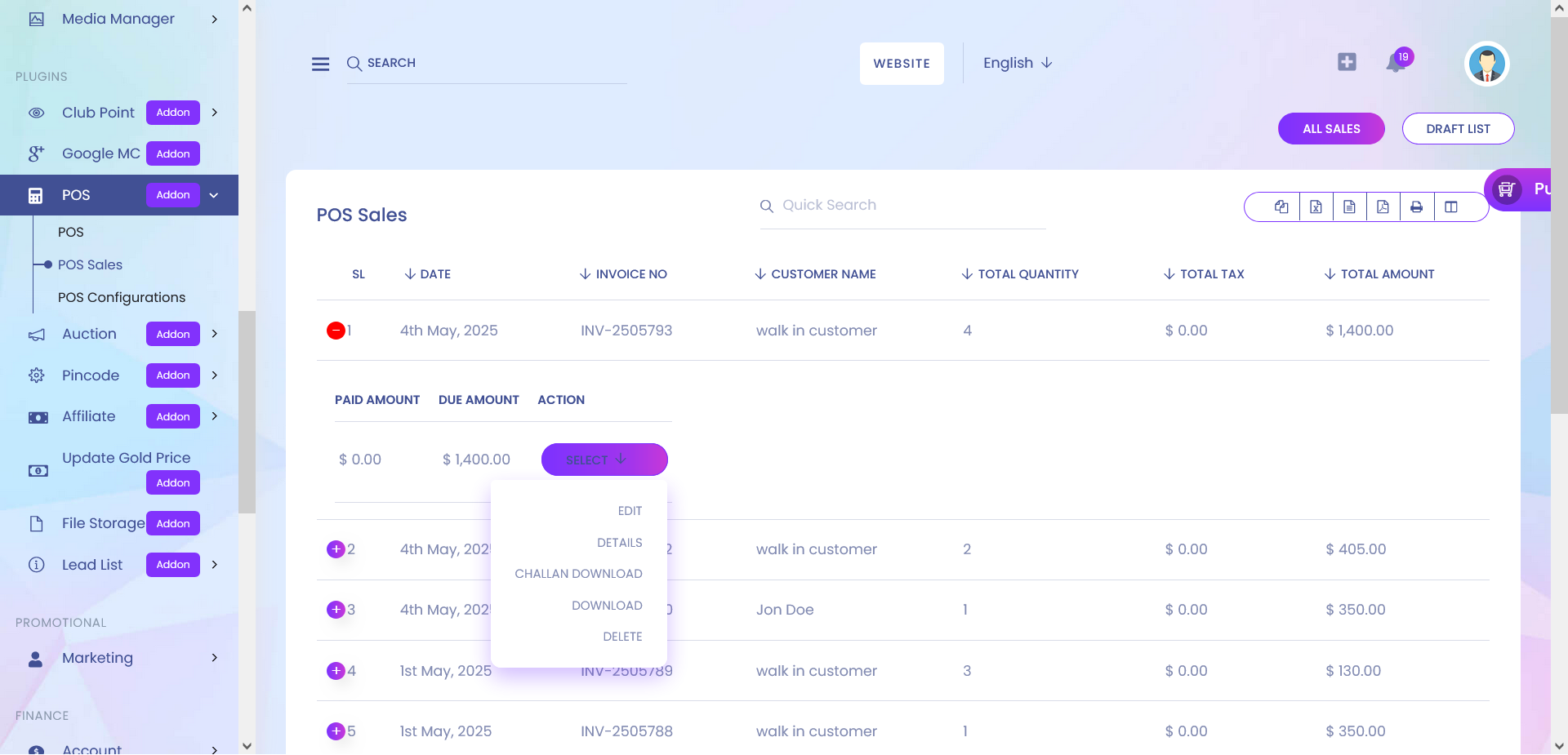
Task: Sort by INVOICE NO column header
Action: click(623, 274)
